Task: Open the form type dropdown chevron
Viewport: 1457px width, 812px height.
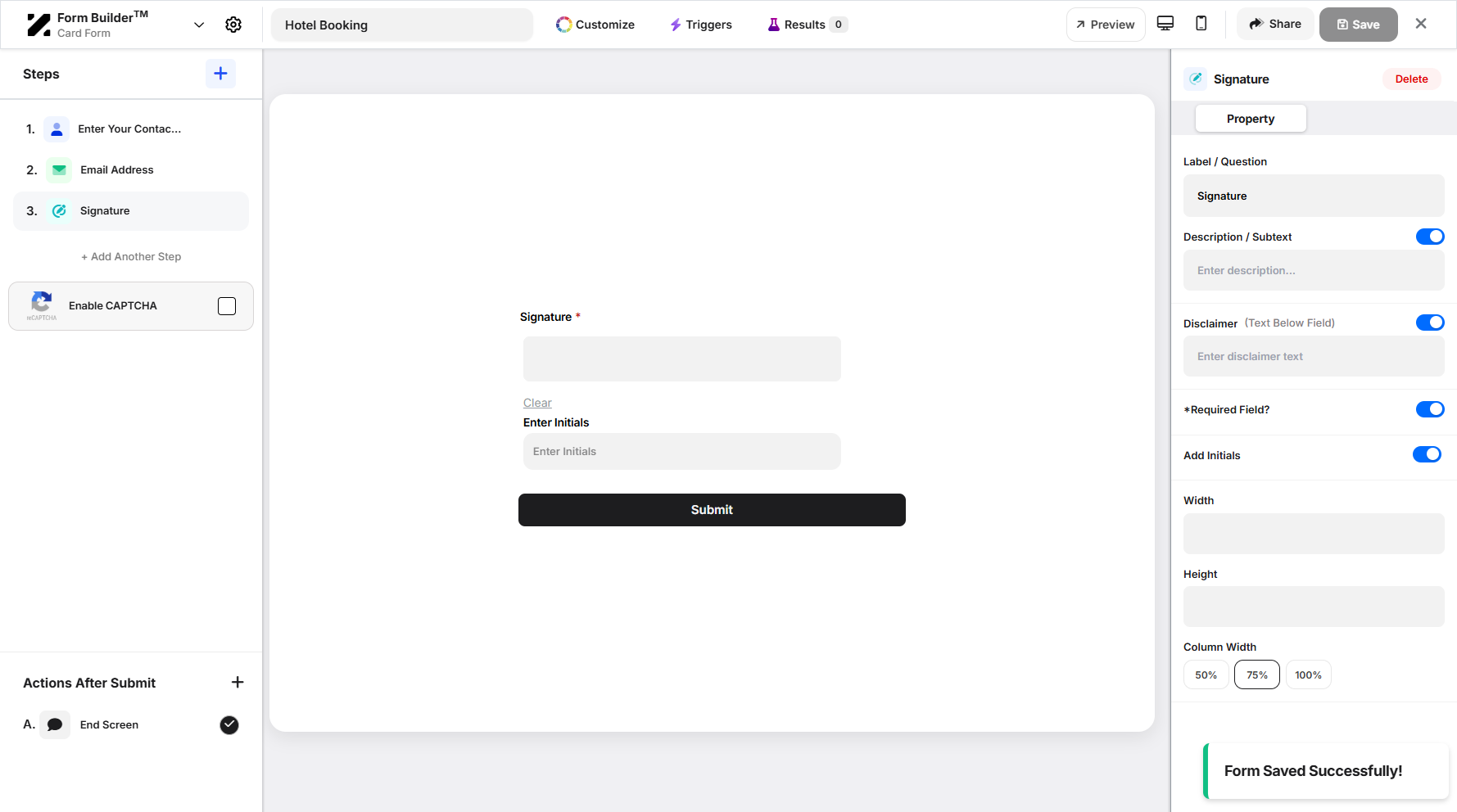Action: tap(199, 25)
